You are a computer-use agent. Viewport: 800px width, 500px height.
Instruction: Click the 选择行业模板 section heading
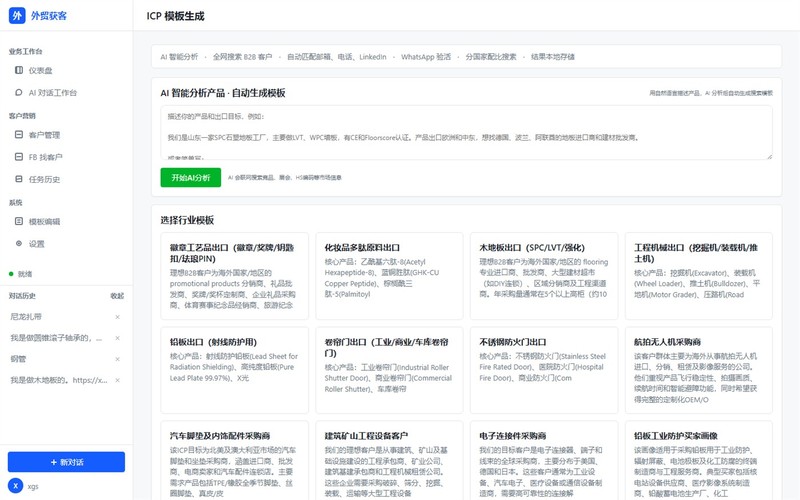(187, 220)
